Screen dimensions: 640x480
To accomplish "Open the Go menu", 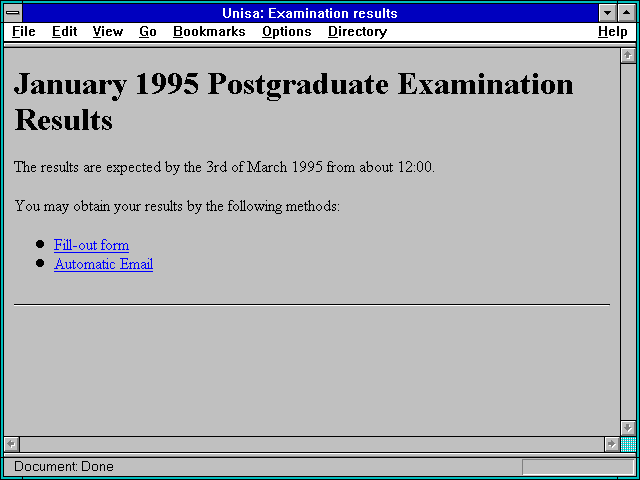I will tap(148, 31).
